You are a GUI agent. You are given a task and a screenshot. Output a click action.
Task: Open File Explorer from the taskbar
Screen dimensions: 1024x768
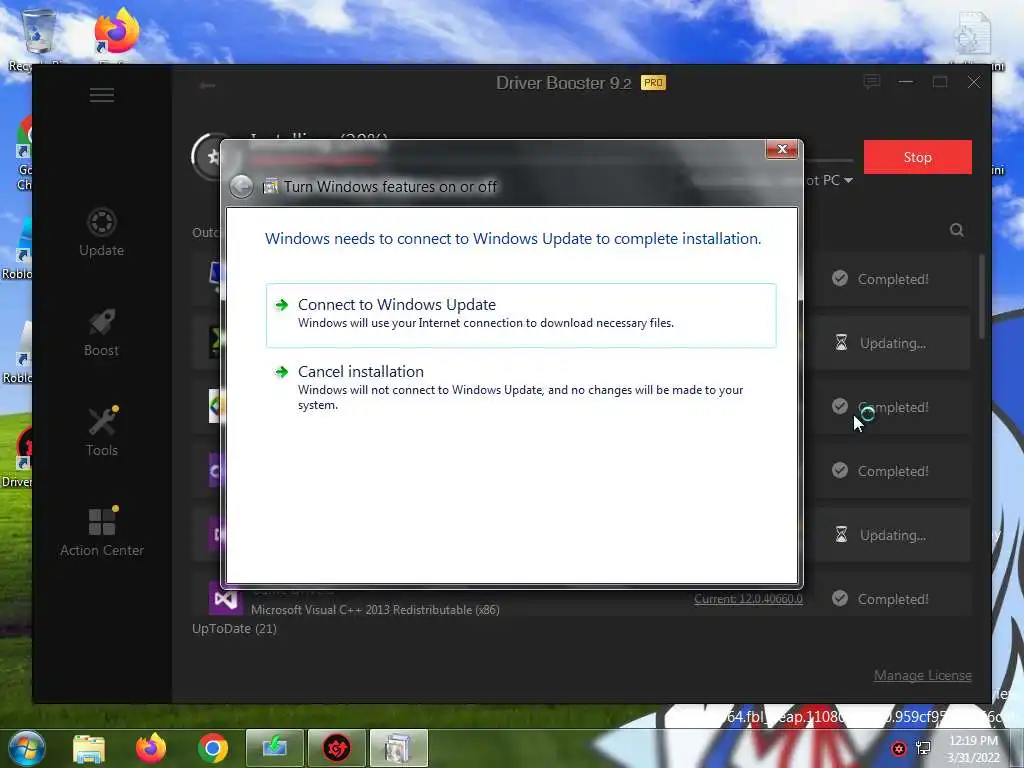(x=89, y=748)
